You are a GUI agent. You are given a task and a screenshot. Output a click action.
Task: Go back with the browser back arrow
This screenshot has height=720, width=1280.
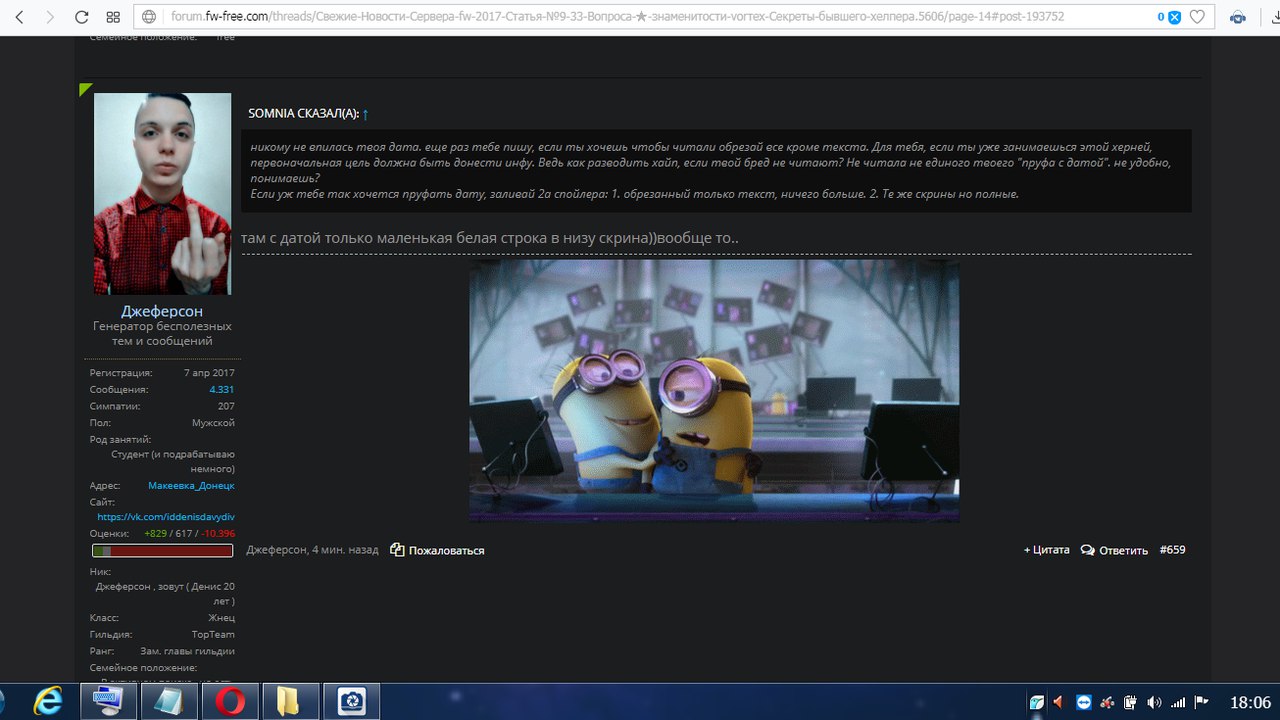[20, 17]
